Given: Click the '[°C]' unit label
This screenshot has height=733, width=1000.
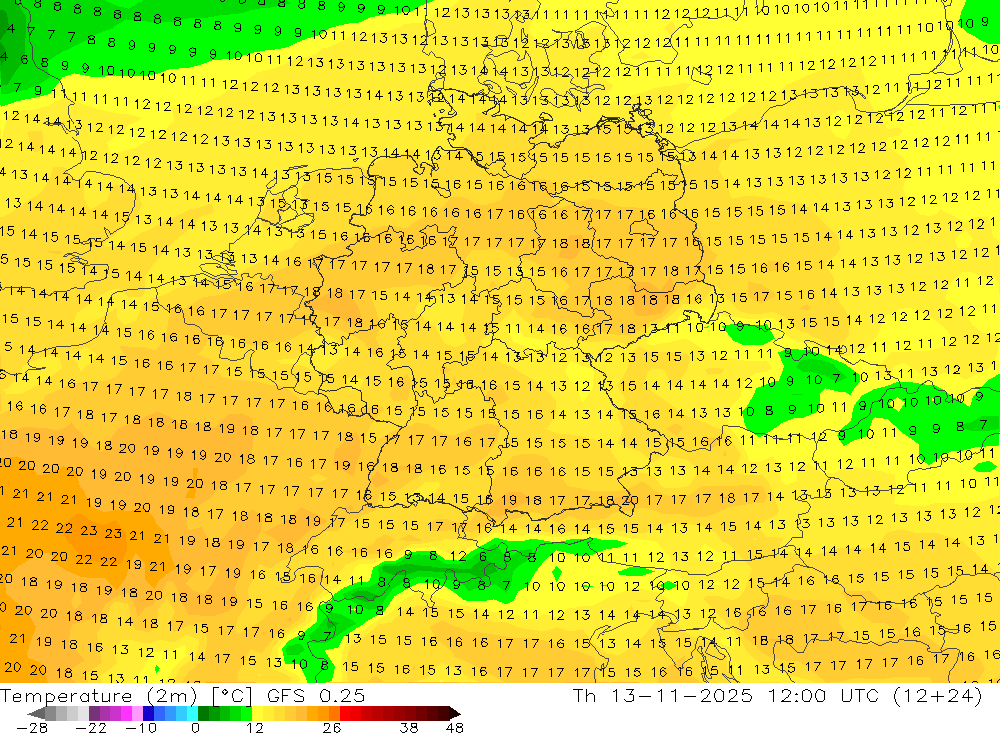Looking at the screenshot, I should coord(232,696).
